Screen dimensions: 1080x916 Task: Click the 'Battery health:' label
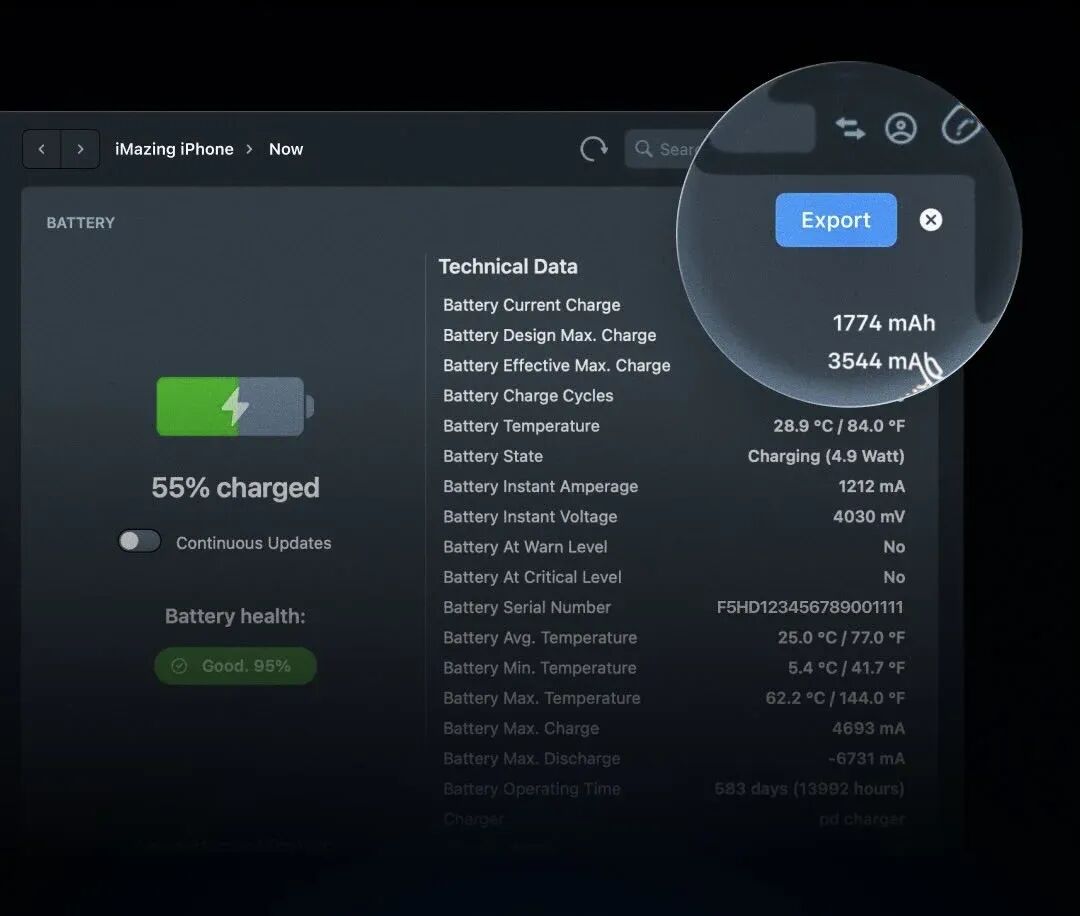tap(236, 616)
